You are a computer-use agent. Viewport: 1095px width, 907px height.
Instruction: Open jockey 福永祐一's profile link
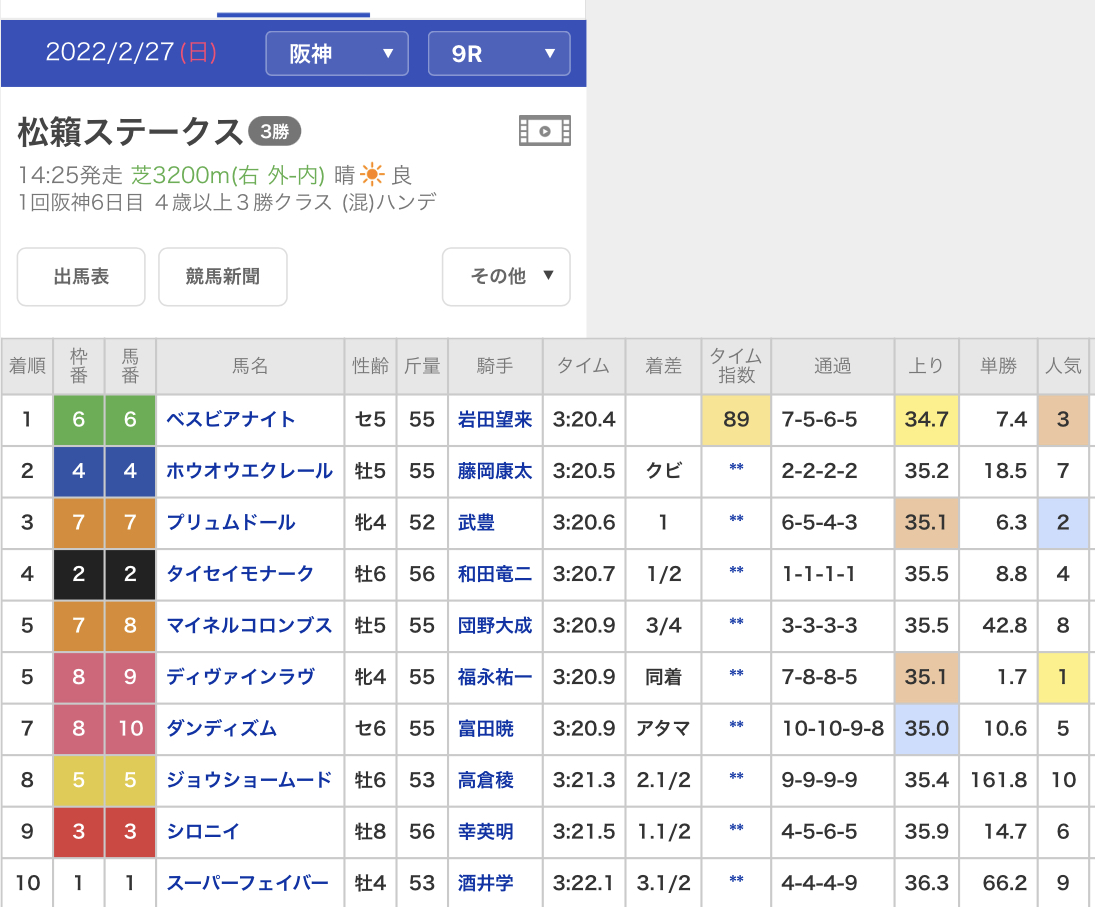(495, 678)
